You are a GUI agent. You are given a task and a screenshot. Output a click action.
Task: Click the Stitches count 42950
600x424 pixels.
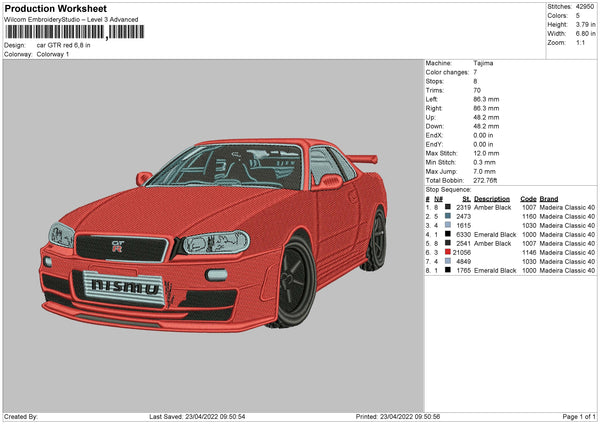click(586, 7)
